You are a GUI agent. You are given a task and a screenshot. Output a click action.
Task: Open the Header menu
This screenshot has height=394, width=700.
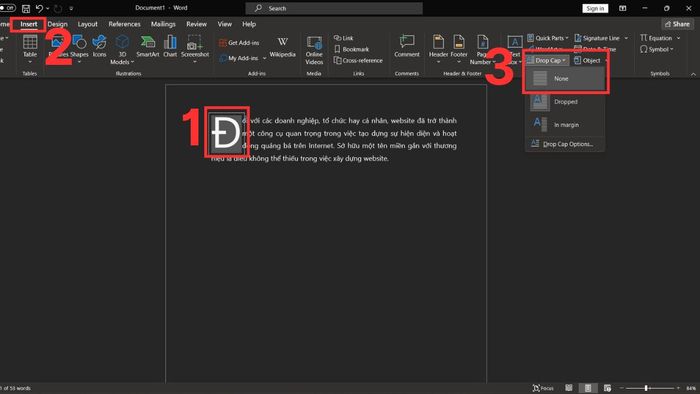pyautogui.click(x=438, y=49)
